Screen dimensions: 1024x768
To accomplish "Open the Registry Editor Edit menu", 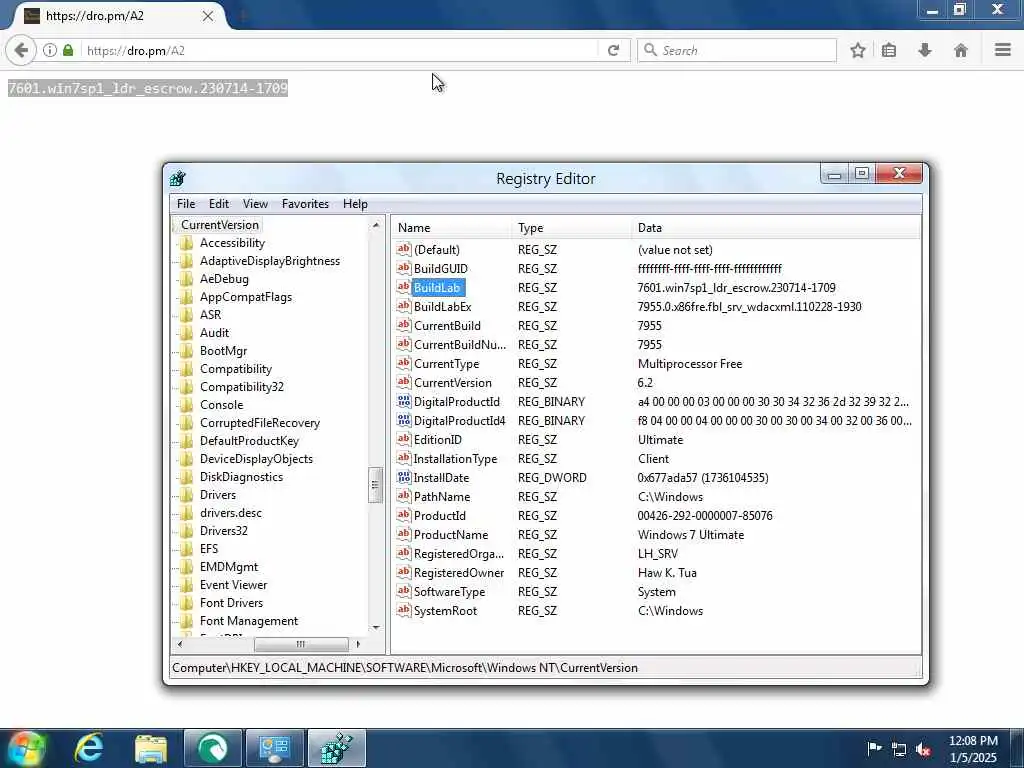I will (x=219, y=204).
